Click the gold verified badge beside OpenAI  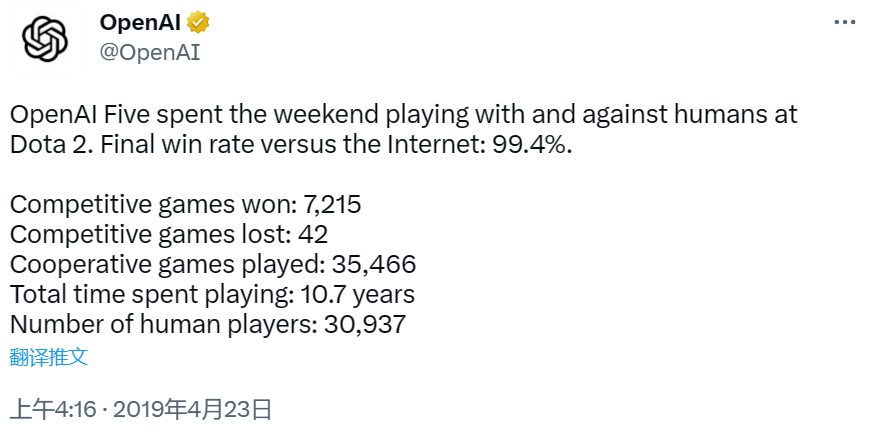(198, 22)
